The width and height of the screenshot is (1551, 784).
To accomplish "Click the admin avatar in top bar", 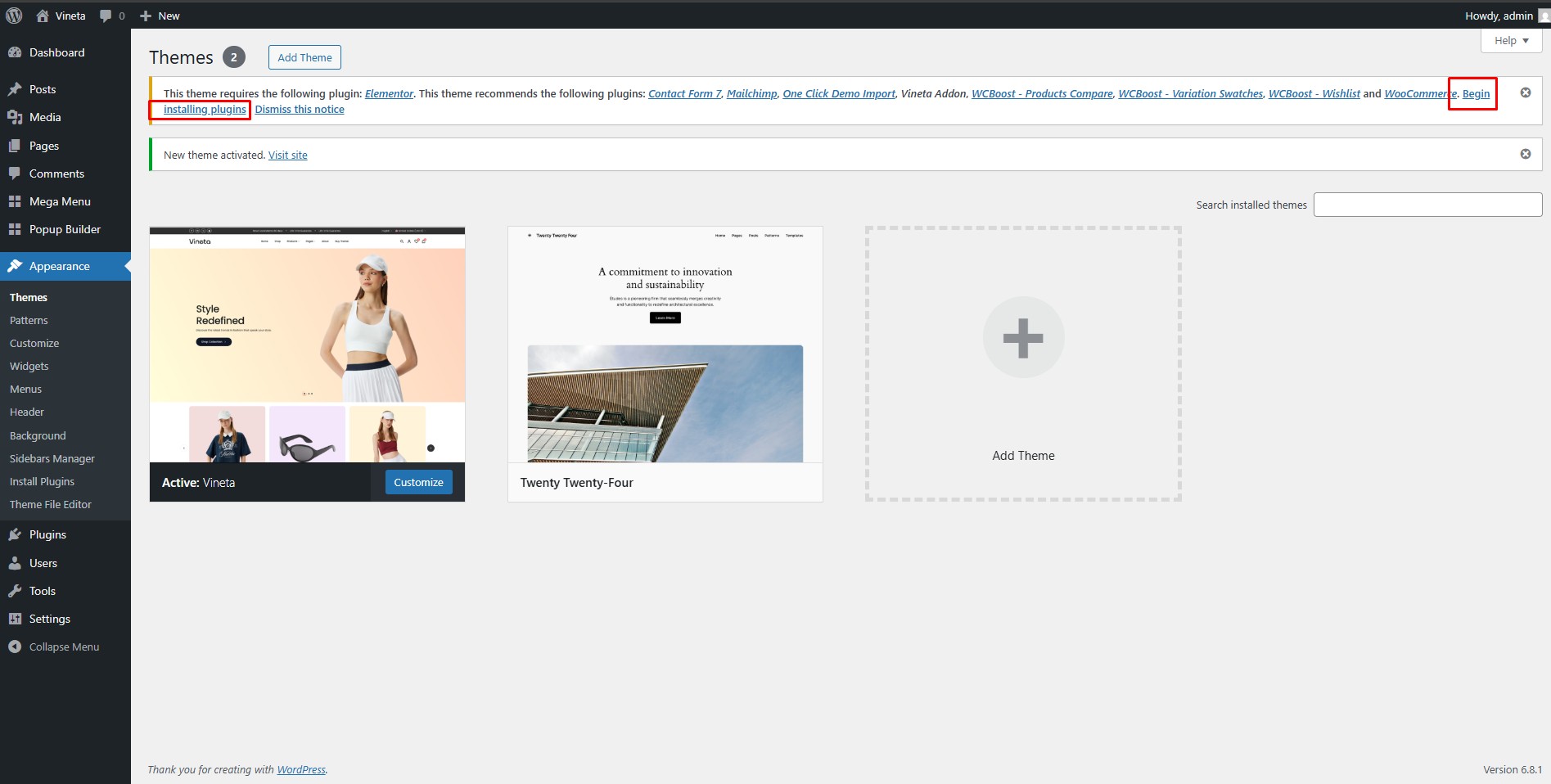I will coord(1544,16).
